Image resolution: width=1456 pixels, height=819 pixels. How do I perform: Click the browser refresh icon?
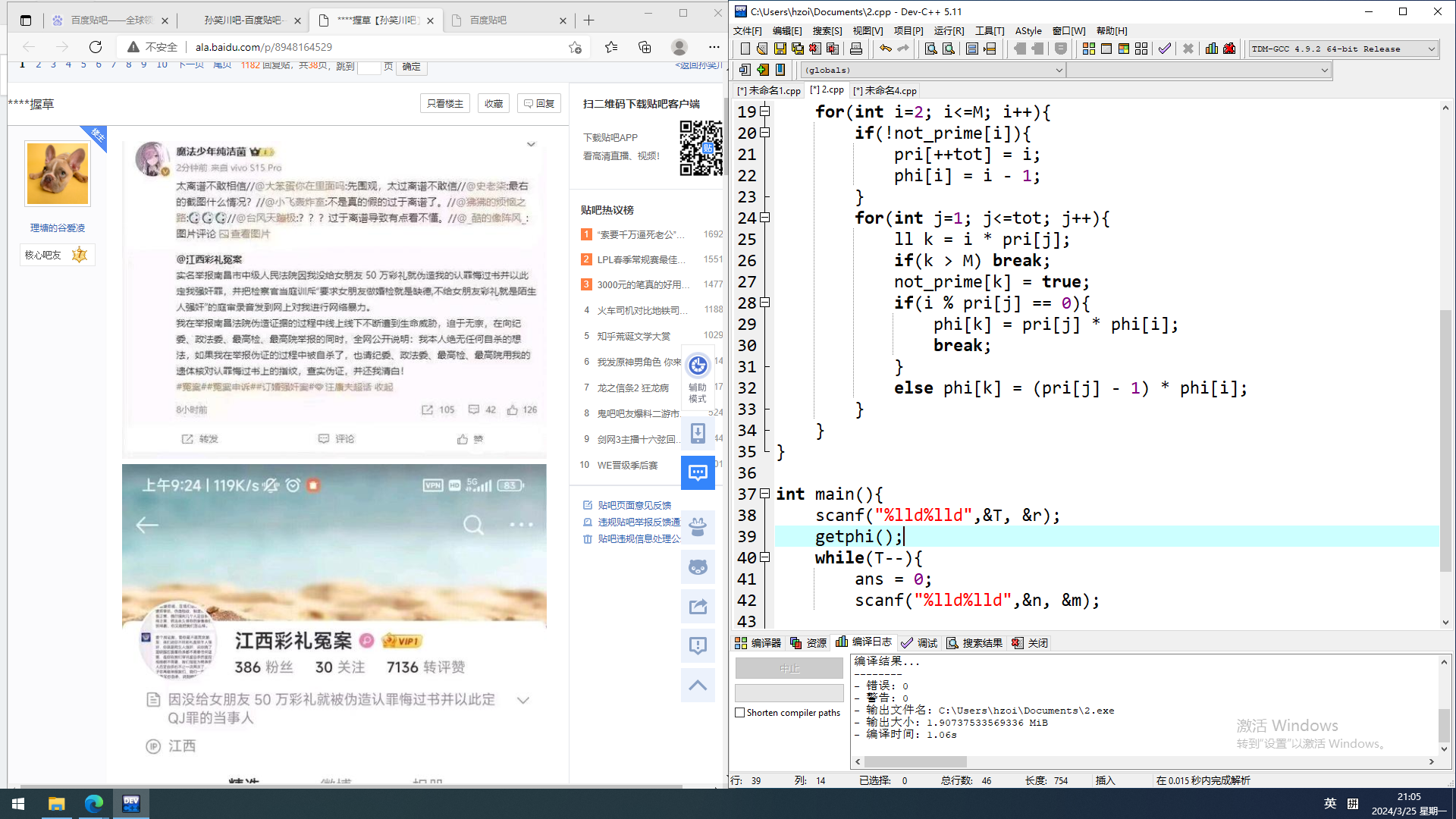(x=95, y=47)
